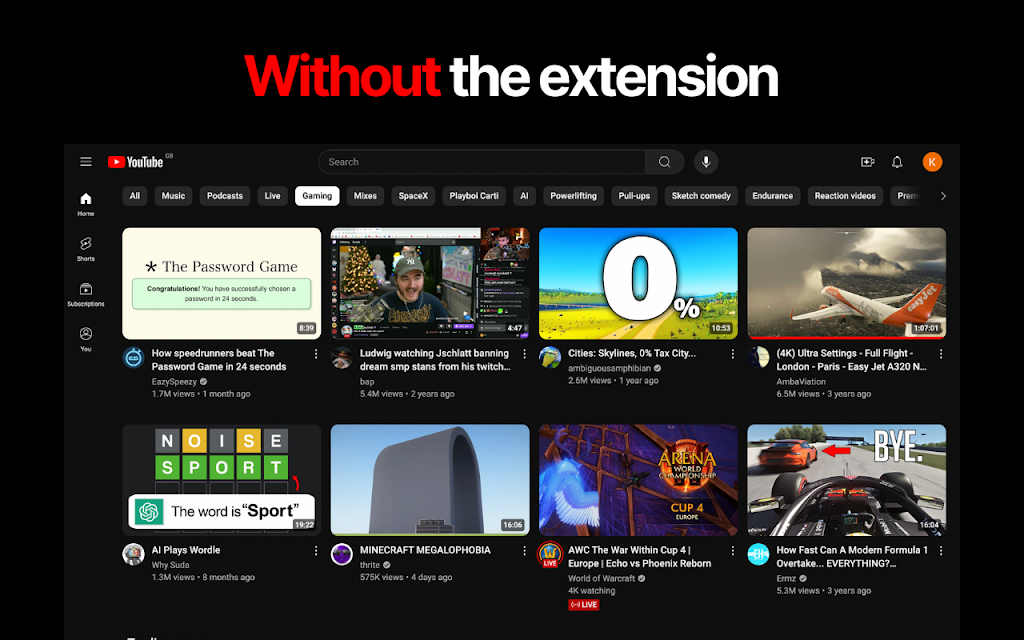
Task: Open title 'MINECRAFT MEGALOPHOBIA'
Action: point(425,550)
